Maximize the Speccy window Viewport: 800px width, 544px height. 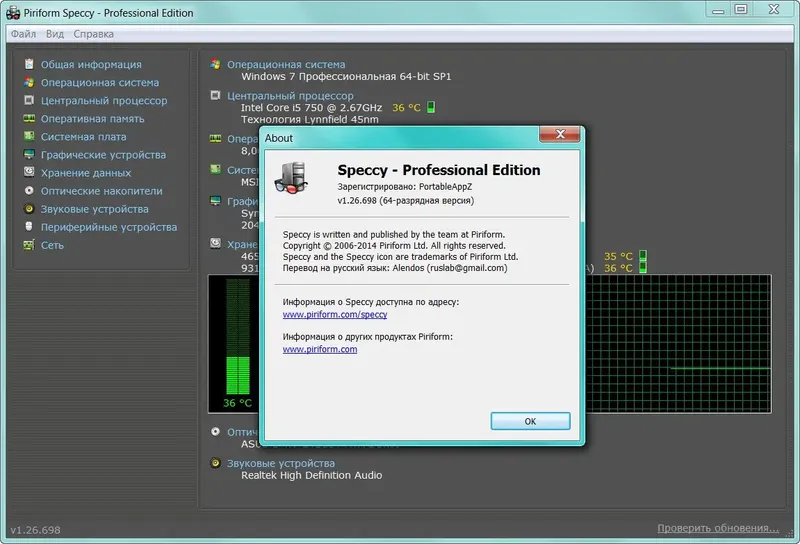tap(741, 9)
